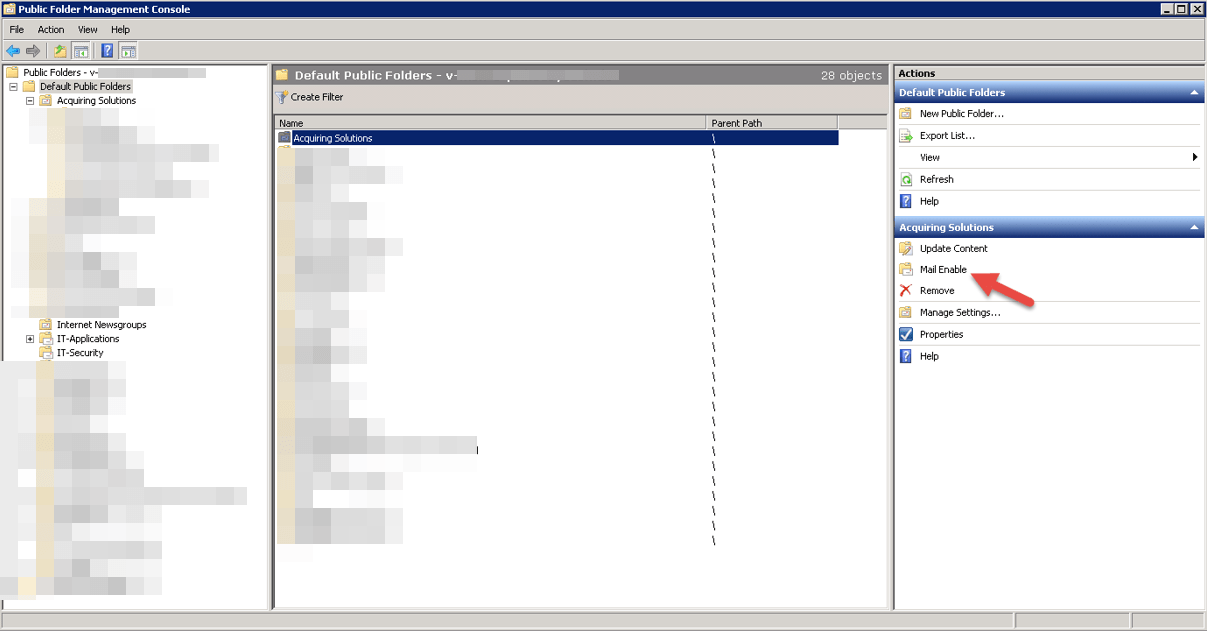Viewport: 1207px width, 631px height.
Task: Click the Up one level folder icon
Action: click(60, 51)
